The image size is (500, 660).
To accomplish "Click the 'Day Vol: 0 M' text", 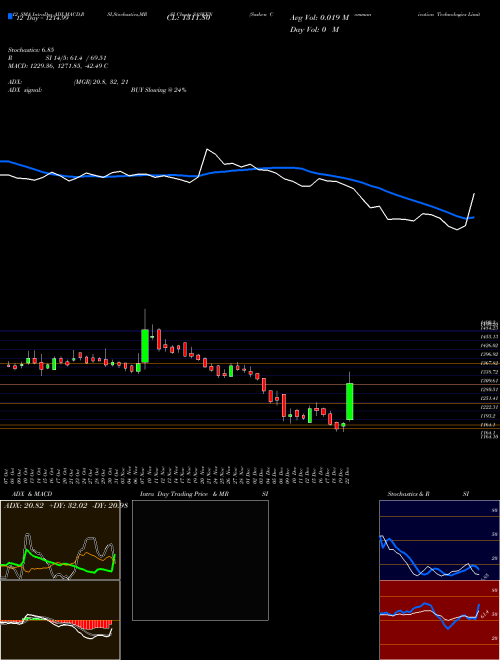I will [314, 29].
